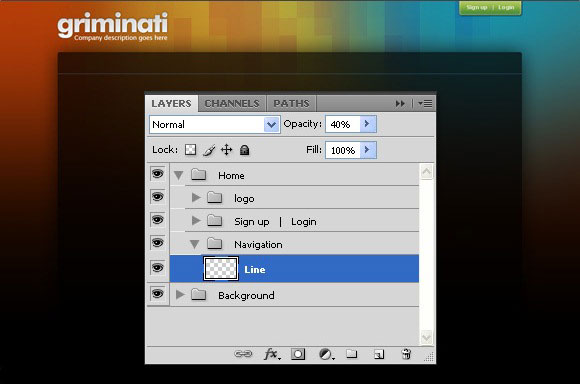Click the lock transparent pixels icon
The height and width of the screenshot is (384, 580).
click(x=190, y=150)
